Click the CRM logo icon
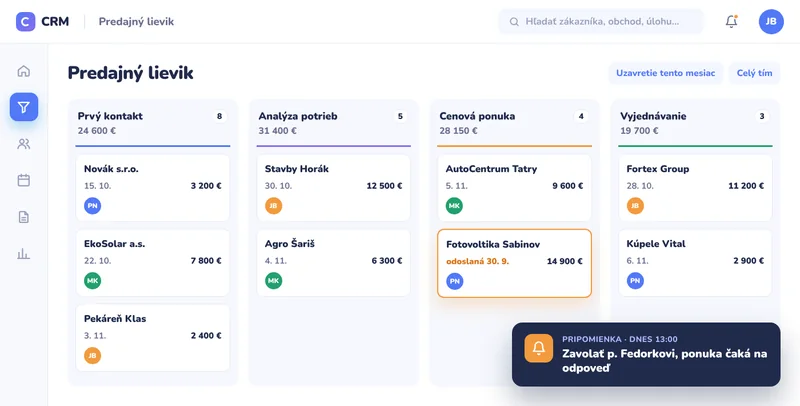The width and height of the screenshot is (800, 406). 26,21
